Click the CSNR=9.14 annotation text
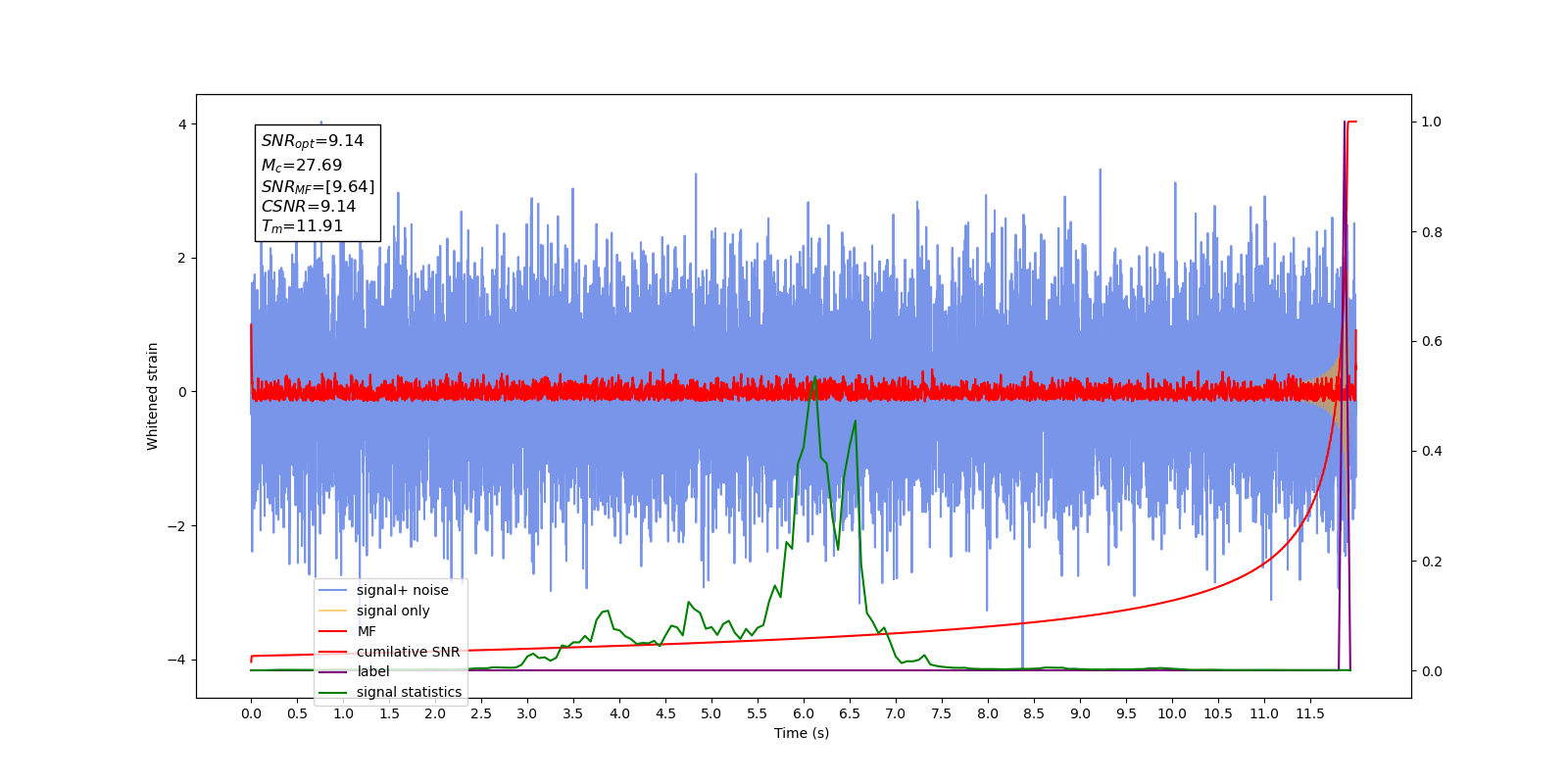This screenshot has height=784, width=1568. click(x=308, y=206)
